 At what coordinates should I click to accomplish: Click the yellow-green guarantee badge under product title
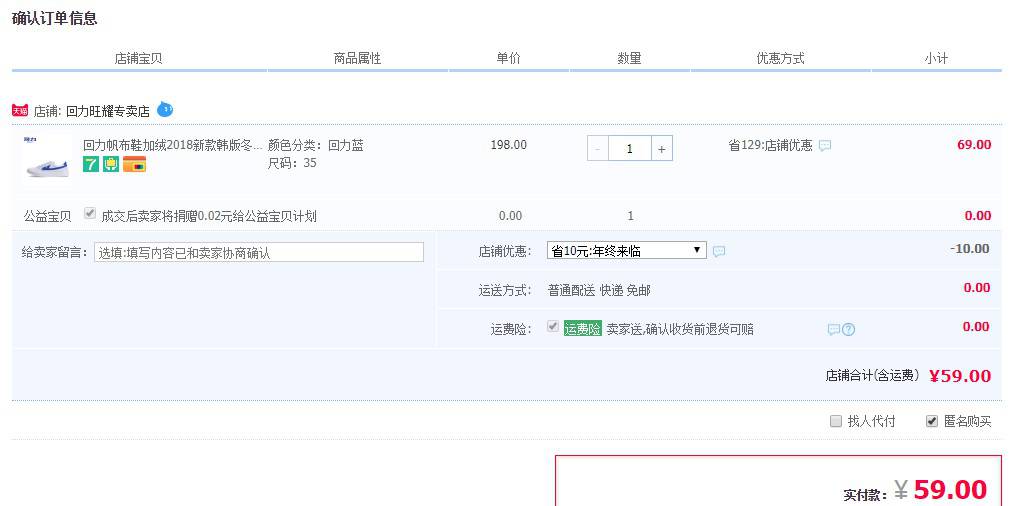point(111,165)
